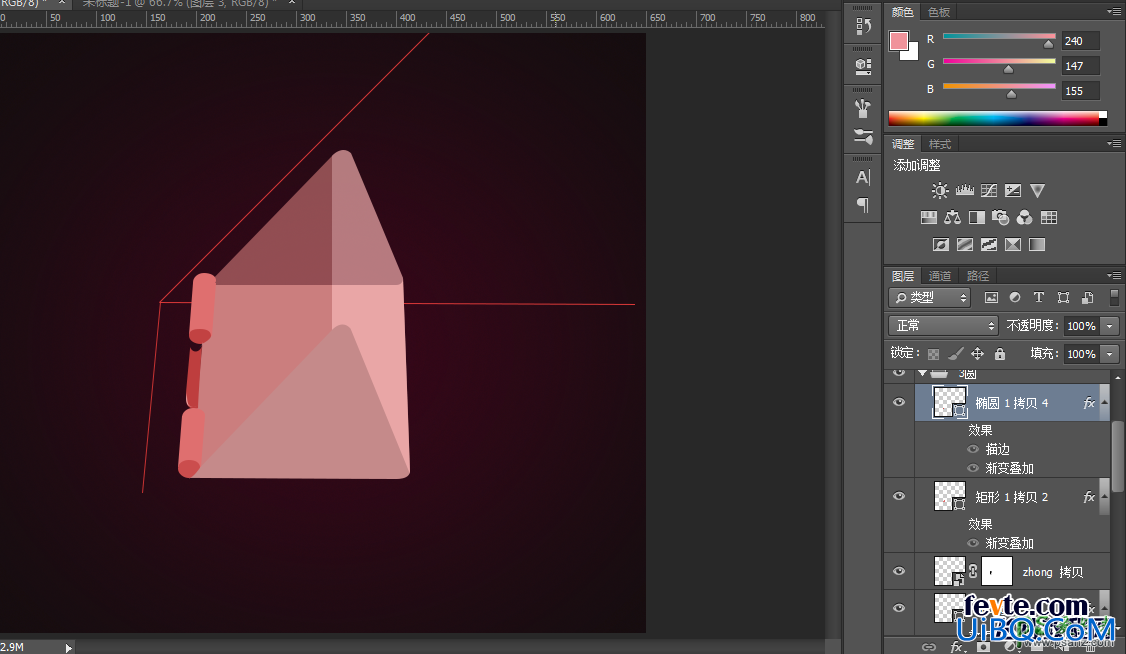Add an Exposure adjustment layer
Image resolution: width=1126 pixels, height=654 pixels.
tap(1013, 190)
